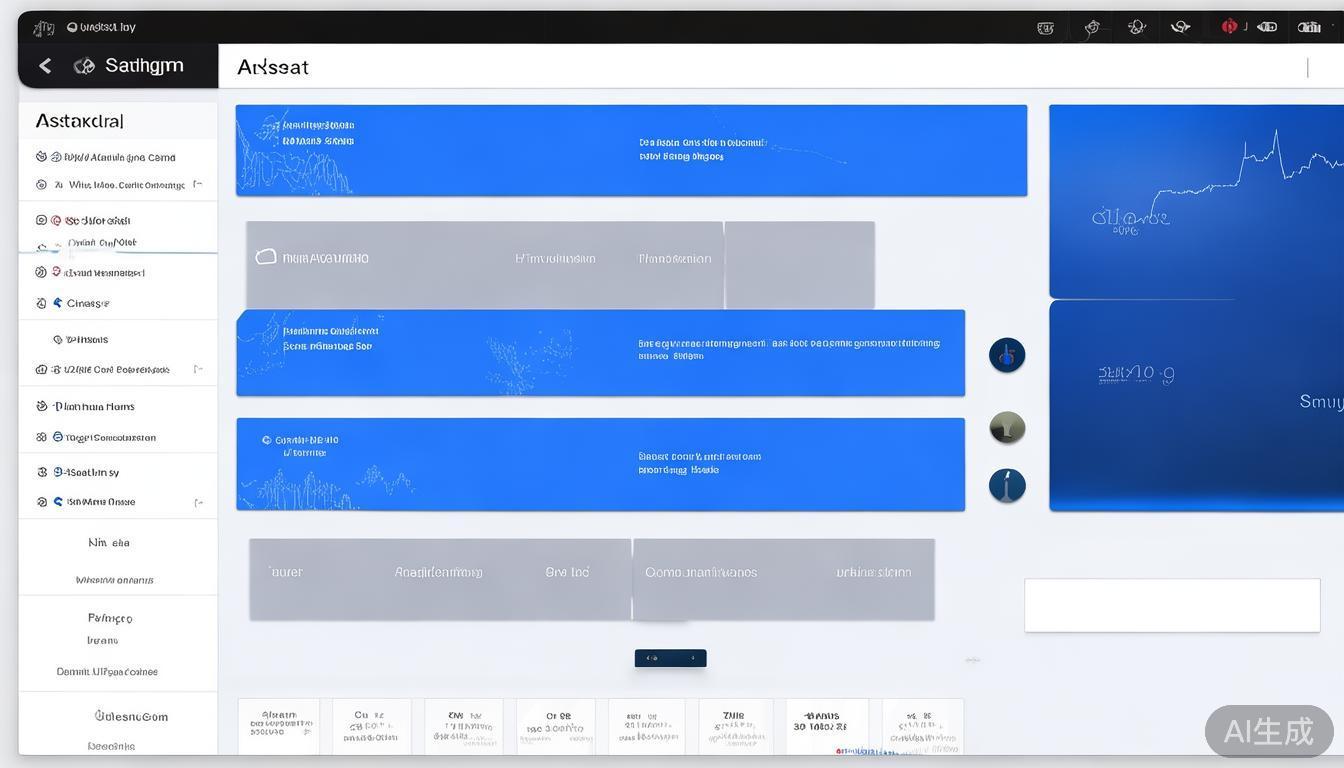Expand the arrow on the sidebar row below Cinassr
Image resolution: width=1344 pixels, height=768 pixels.
[x=198, y=369]
